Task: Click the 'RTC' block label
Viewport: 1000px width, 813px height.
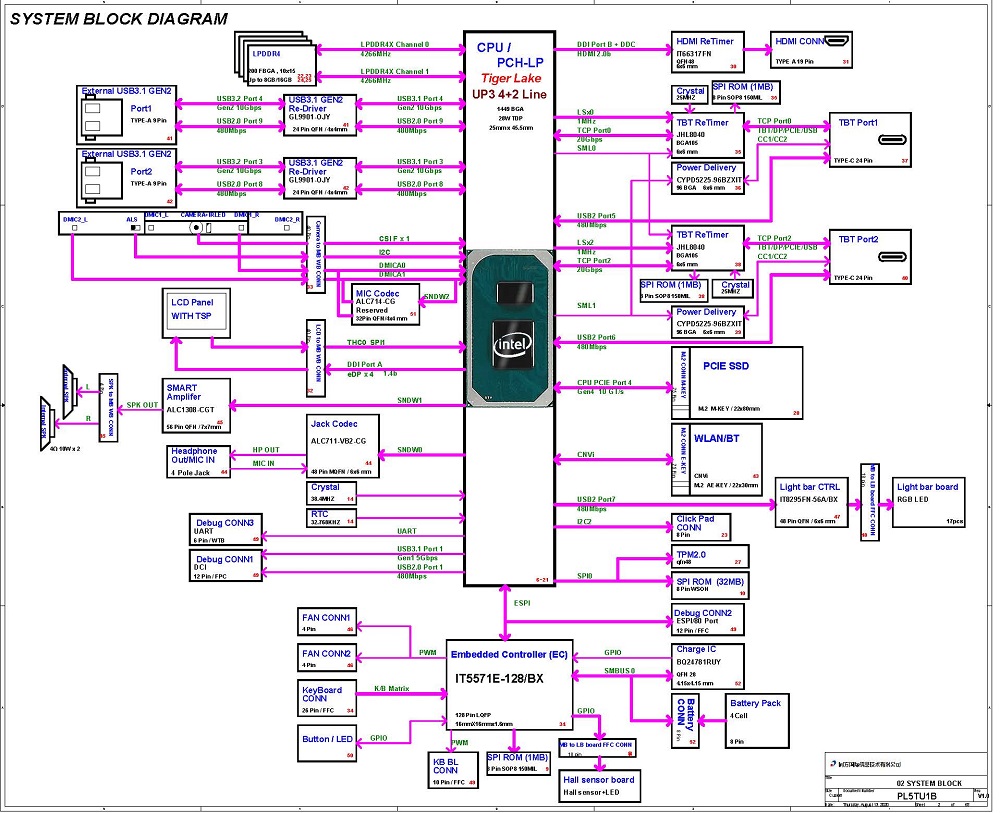Action: tap(320, 514)
